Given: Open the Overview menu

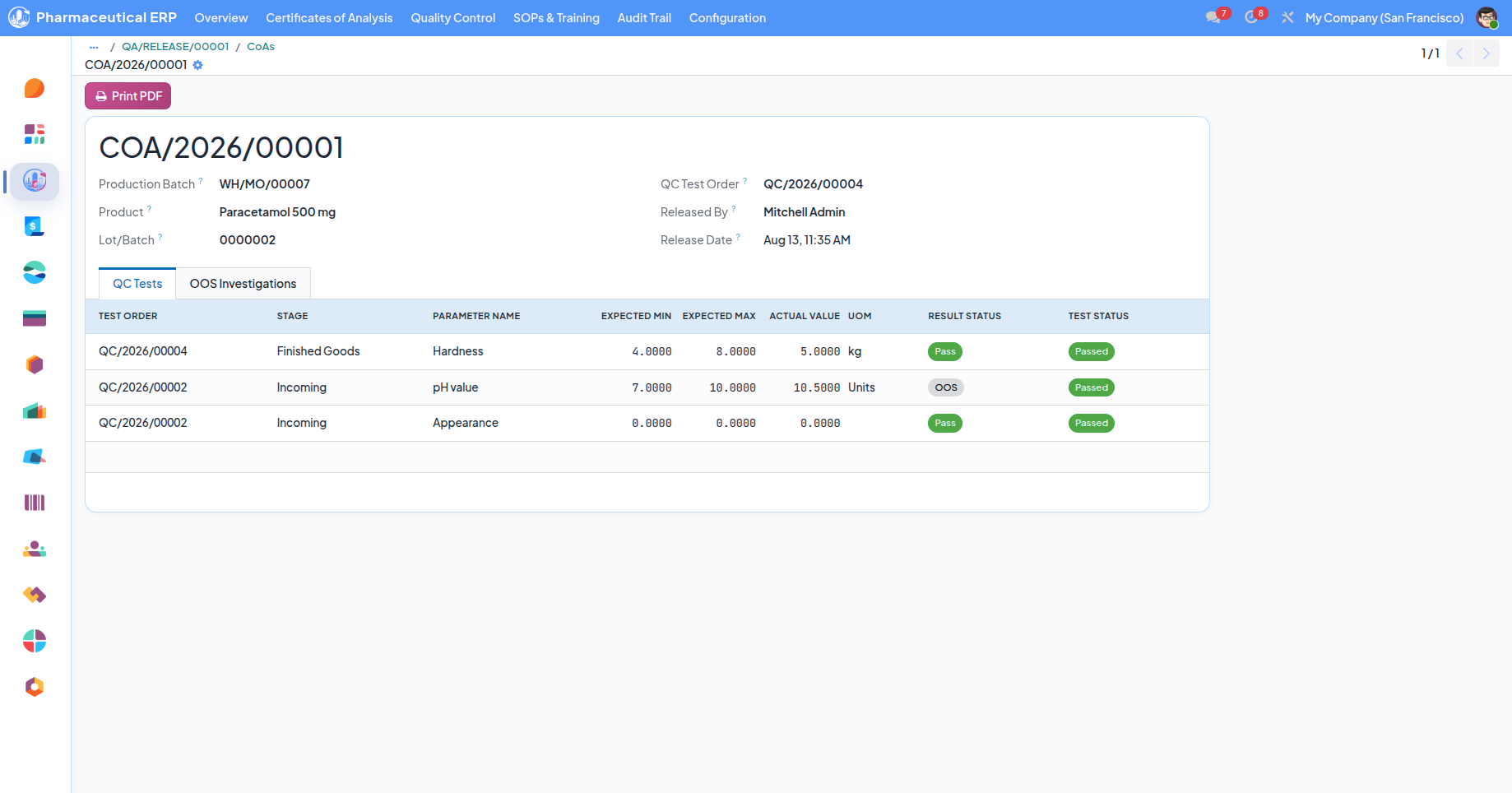Looking at the screenshot, I should [221, 18].
